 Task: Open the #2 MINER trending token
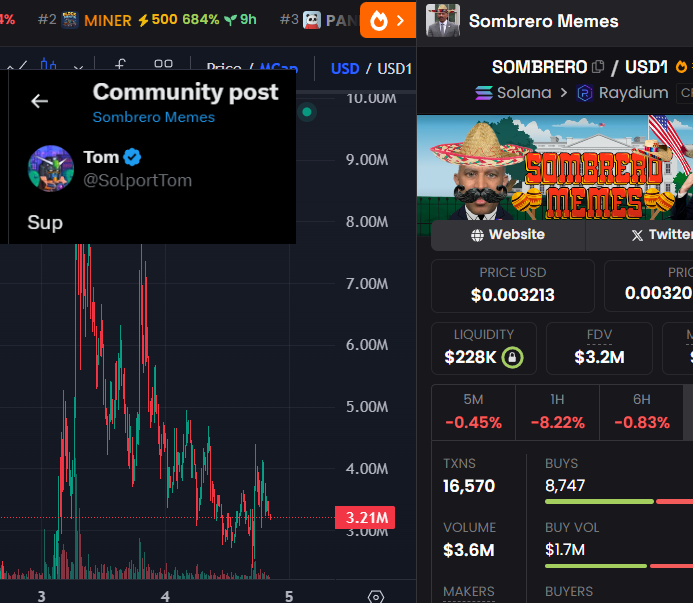pyautogui.click(x=147, y=20)
